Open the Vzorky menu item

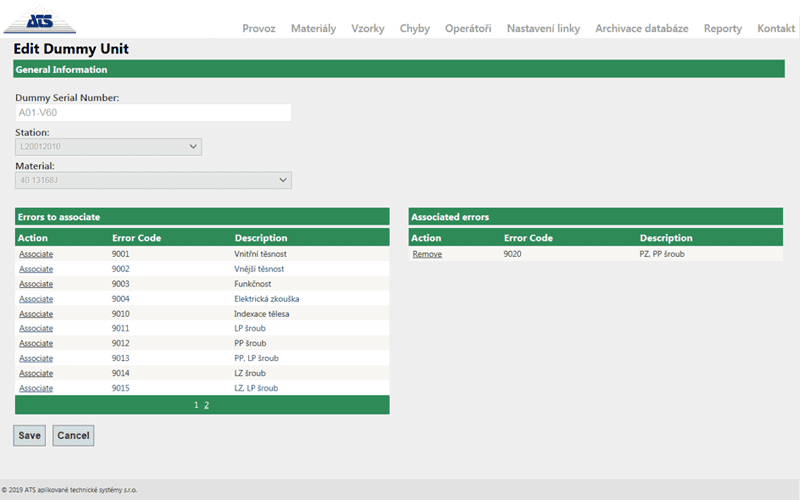tap(368, 28)
